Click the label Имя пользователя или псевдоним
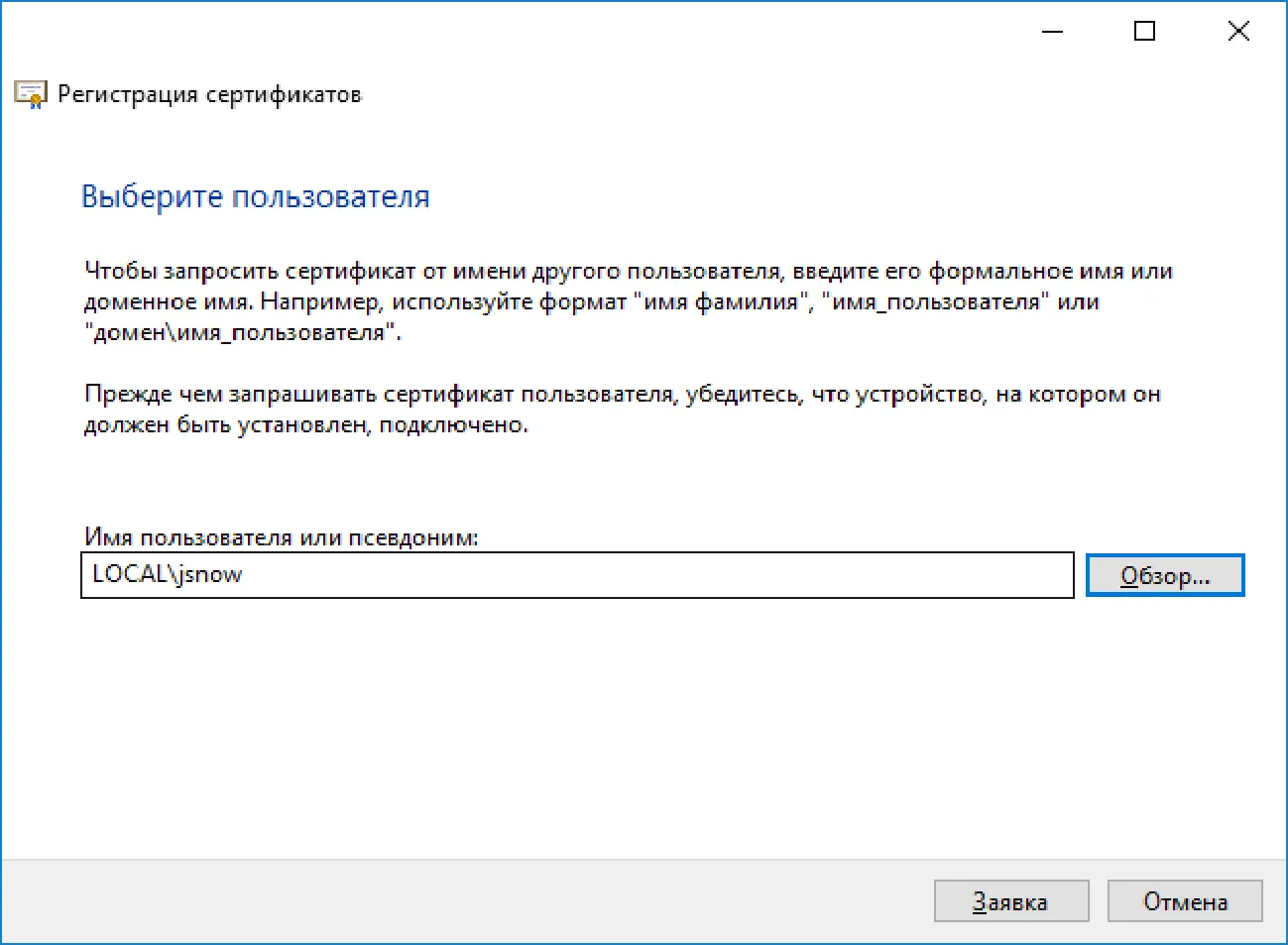 [282, 537]
